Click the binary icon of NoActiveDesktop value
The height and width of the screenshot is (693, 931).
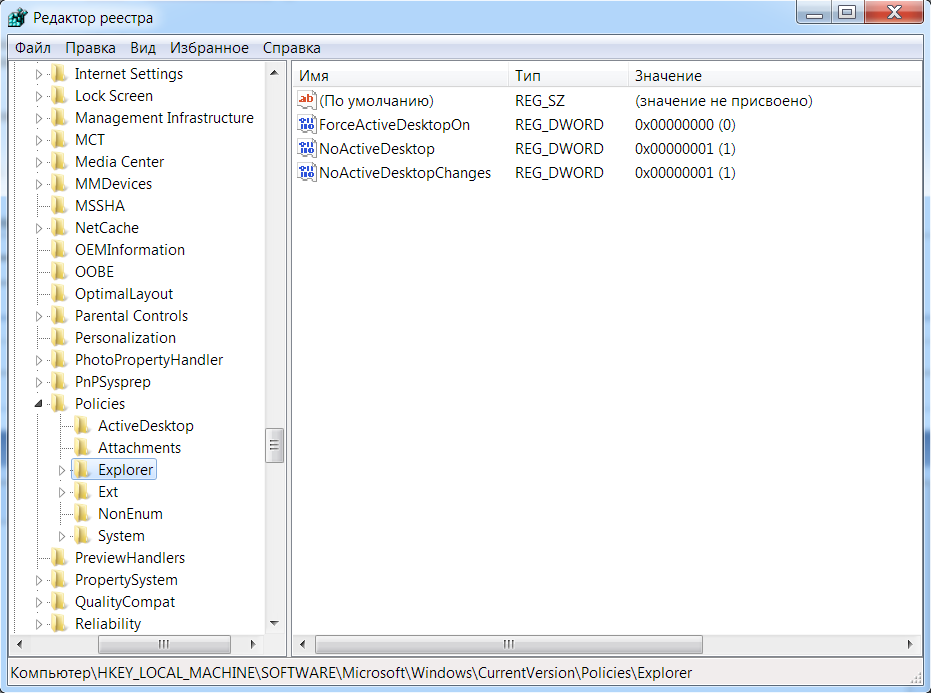tap(307, 149)
